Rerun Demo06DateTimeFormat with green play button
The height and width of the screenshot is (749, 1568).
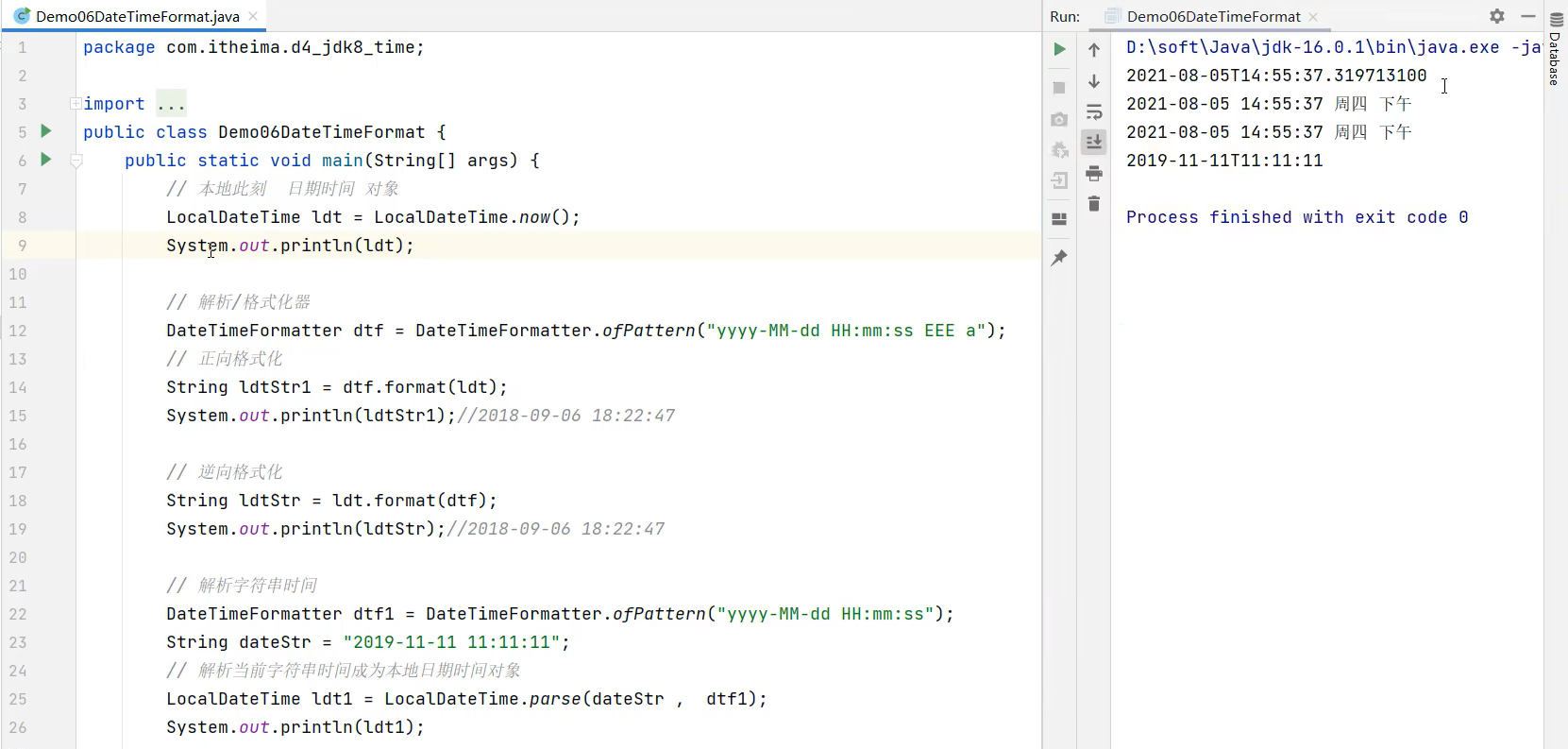tap(1059, 49)
